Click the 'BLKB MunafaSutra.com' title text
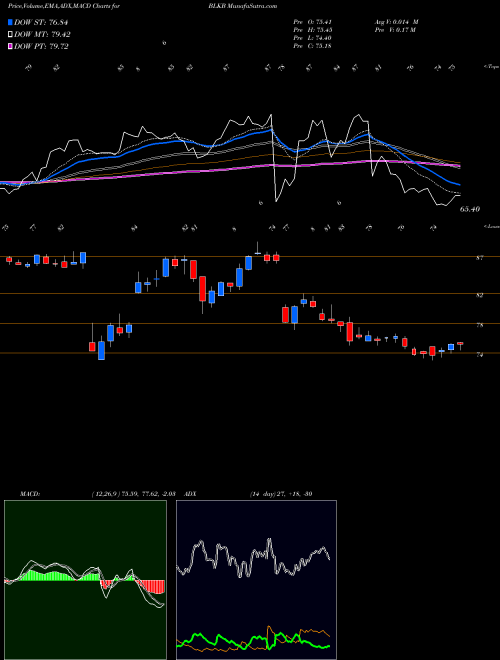 (242, 6)
